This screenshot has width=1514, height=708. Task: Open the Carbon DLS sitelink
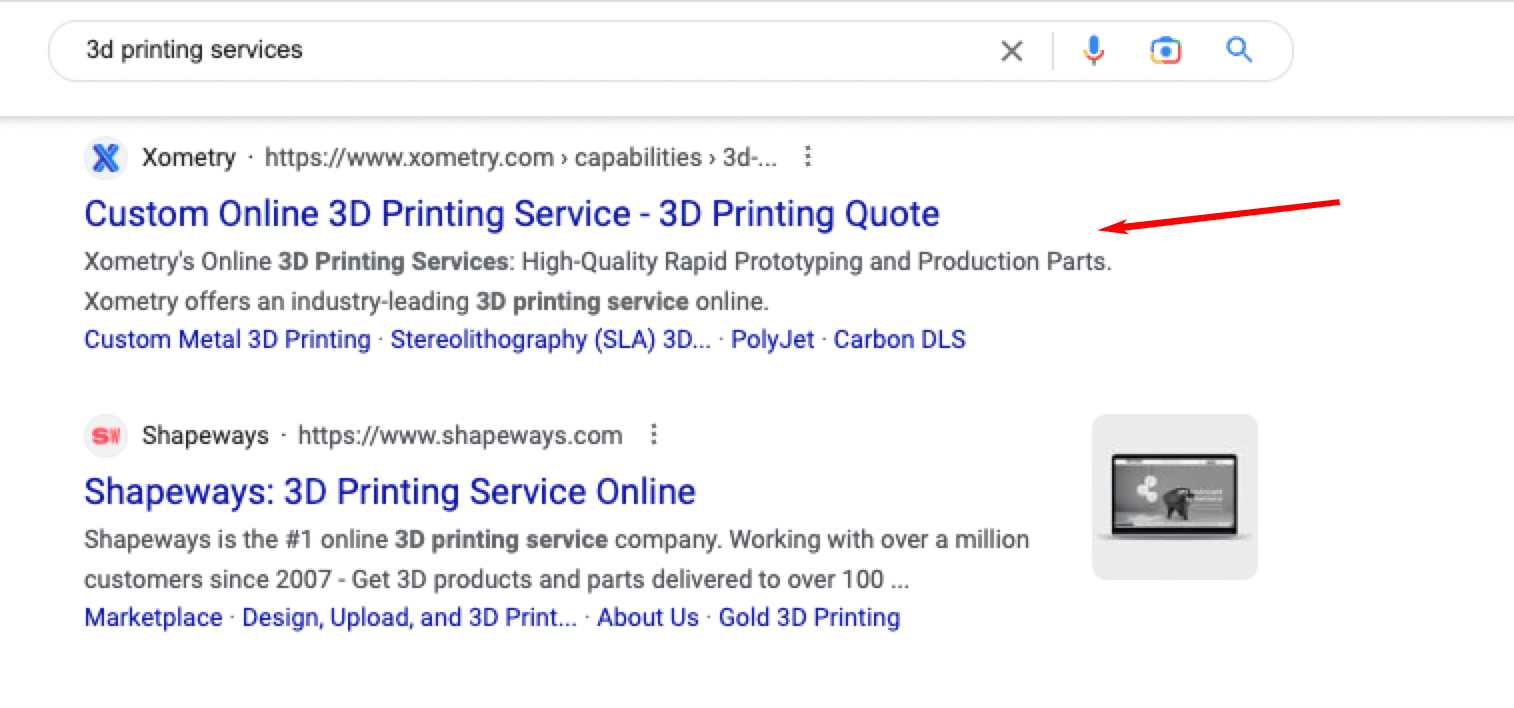point(900,340)
